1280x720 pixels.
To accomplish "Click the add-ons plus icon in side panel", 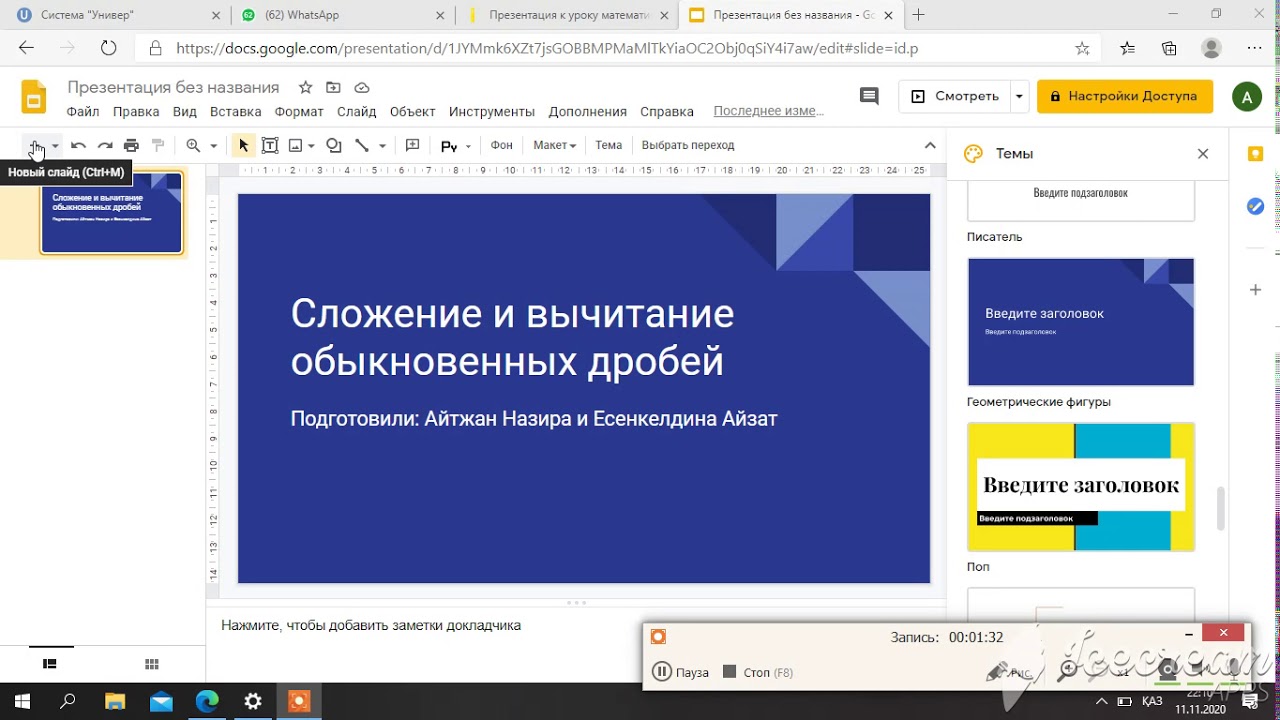I will pos(1256,290).
